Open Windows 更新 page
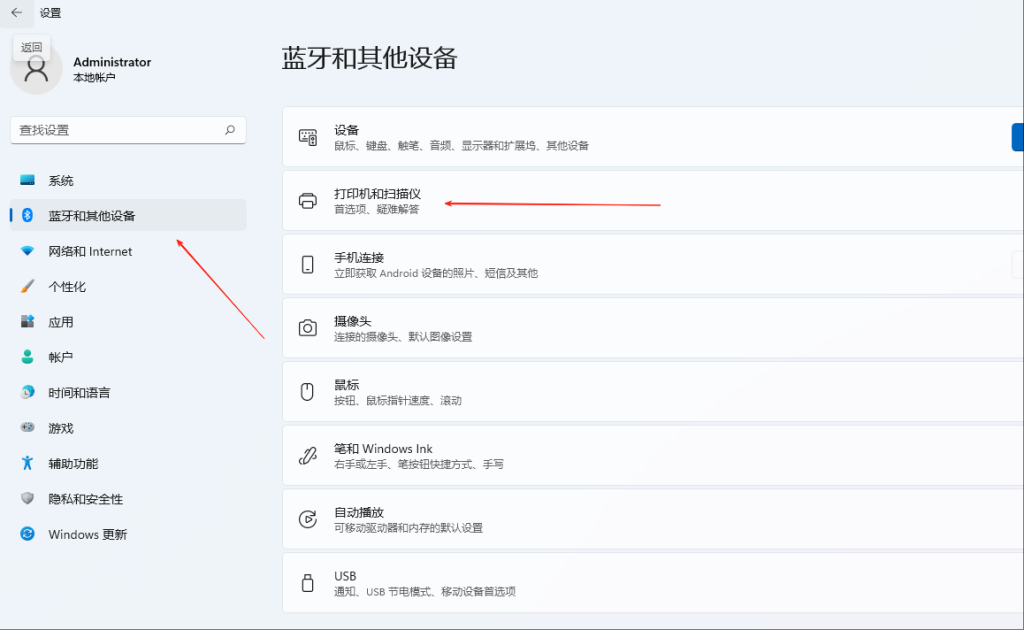Screen dimensions: 1024x630 pyautogui.click(x=128, y=534)
